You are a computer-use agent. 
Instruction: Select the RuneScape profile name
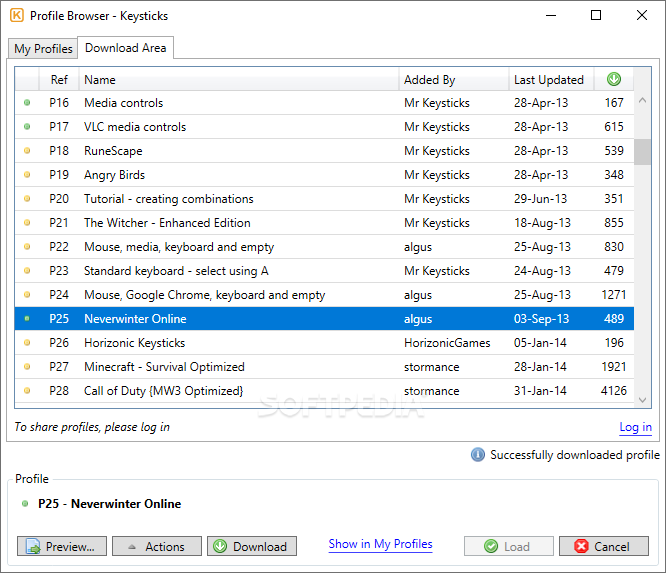(x=113, y=151)
